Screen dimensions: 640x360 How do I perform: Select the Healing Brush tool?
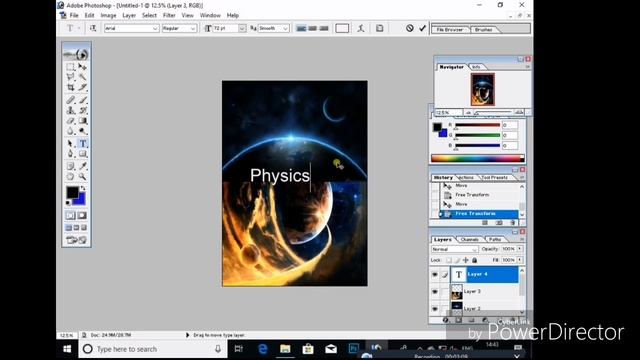[70, 100]
